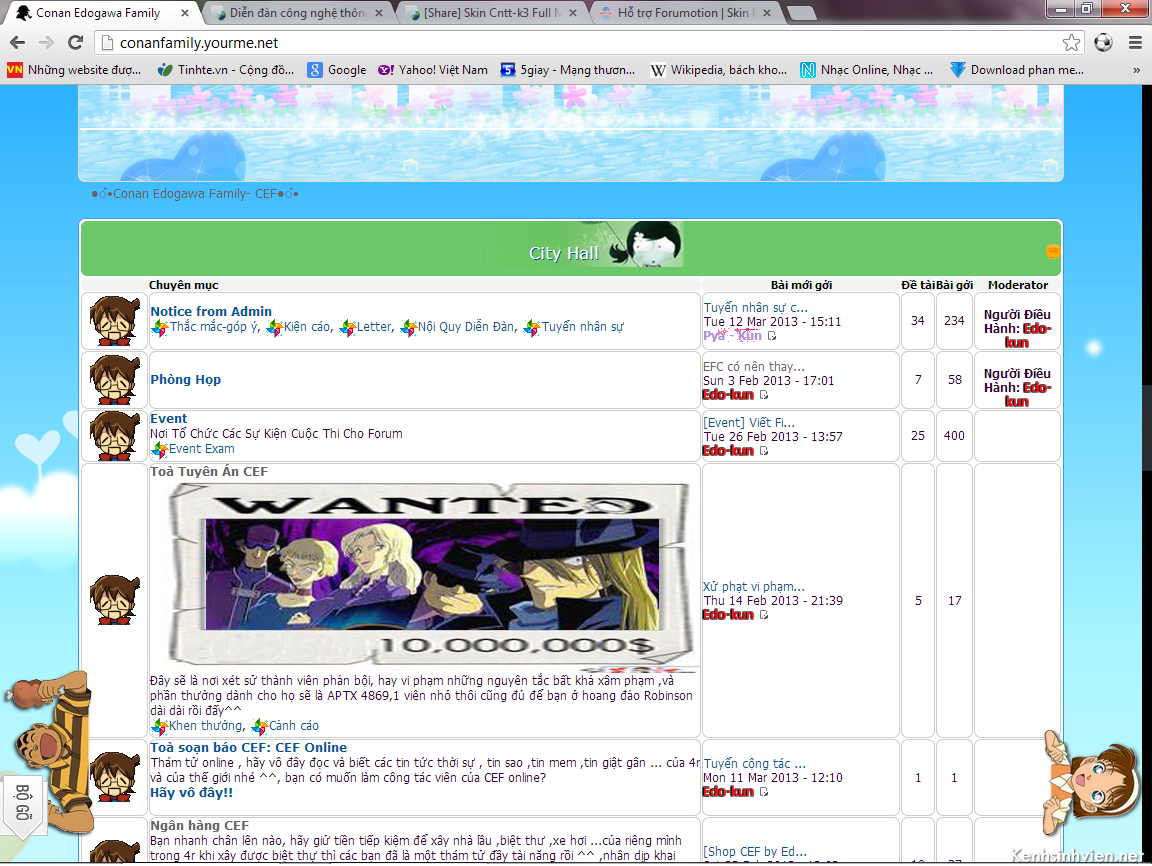Open Toà Tuyên Án CEF forum

click(x=209, y=472)
